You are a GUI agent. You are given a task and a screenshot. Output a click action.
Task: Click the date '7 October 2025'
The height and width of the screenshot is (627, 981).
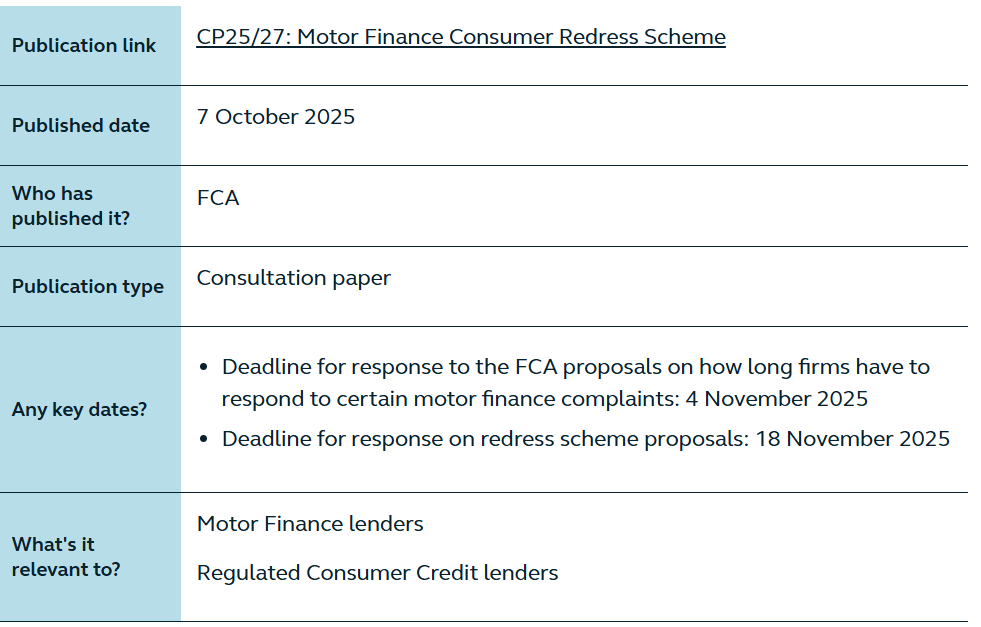(276, 117)
